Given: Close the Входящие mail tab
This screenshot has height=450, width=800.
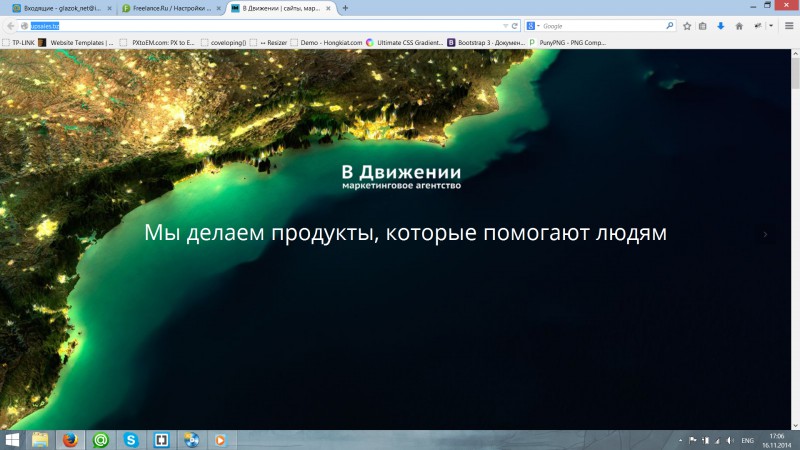Looking at the screenshot, I should (x=109, y=9).
